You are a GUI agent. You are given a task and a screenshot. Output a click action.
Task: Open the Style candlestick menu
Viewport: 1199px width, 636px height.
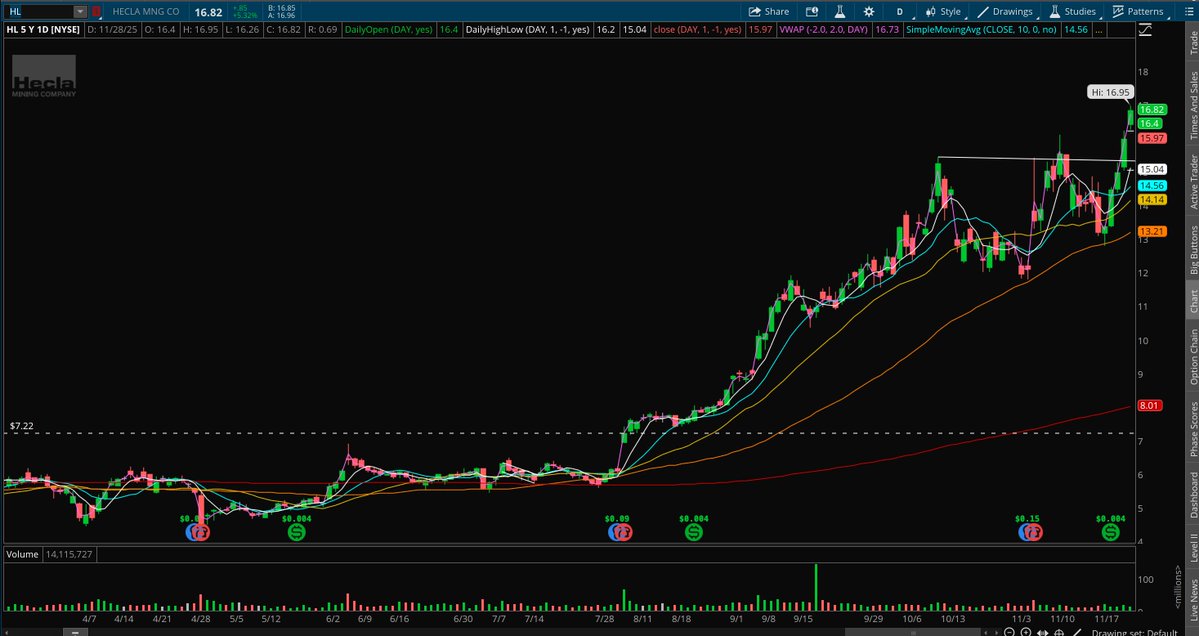(x=943, y=11)
